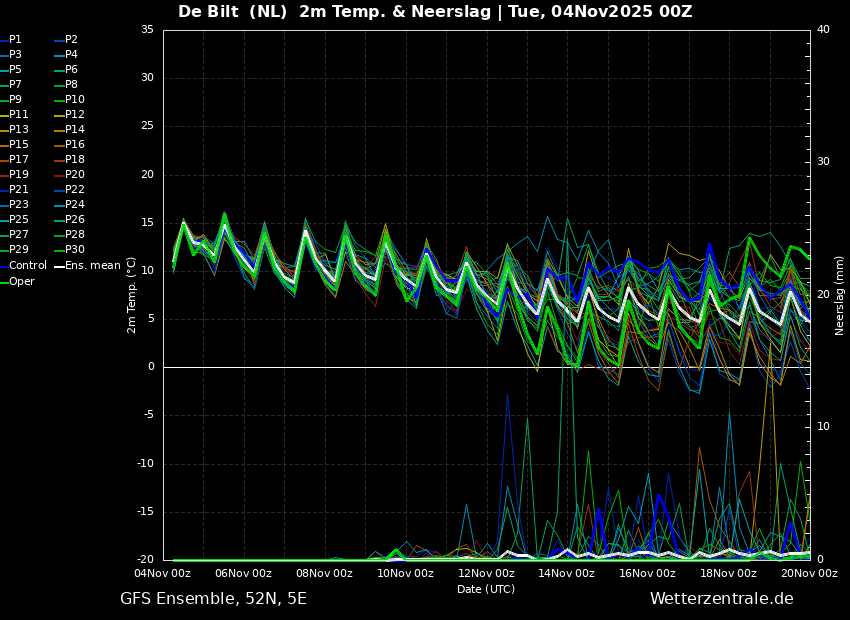
Task: Select the Ens. mean legend entry
Action: [93, 266]
